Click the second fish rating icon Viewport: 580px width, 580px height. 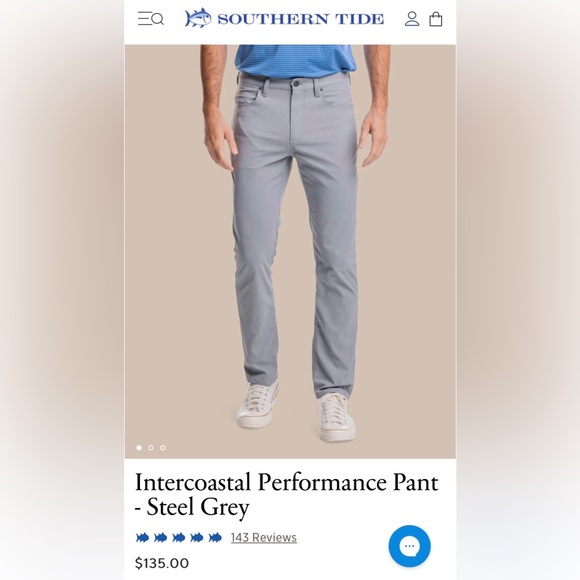coord(161,537)
